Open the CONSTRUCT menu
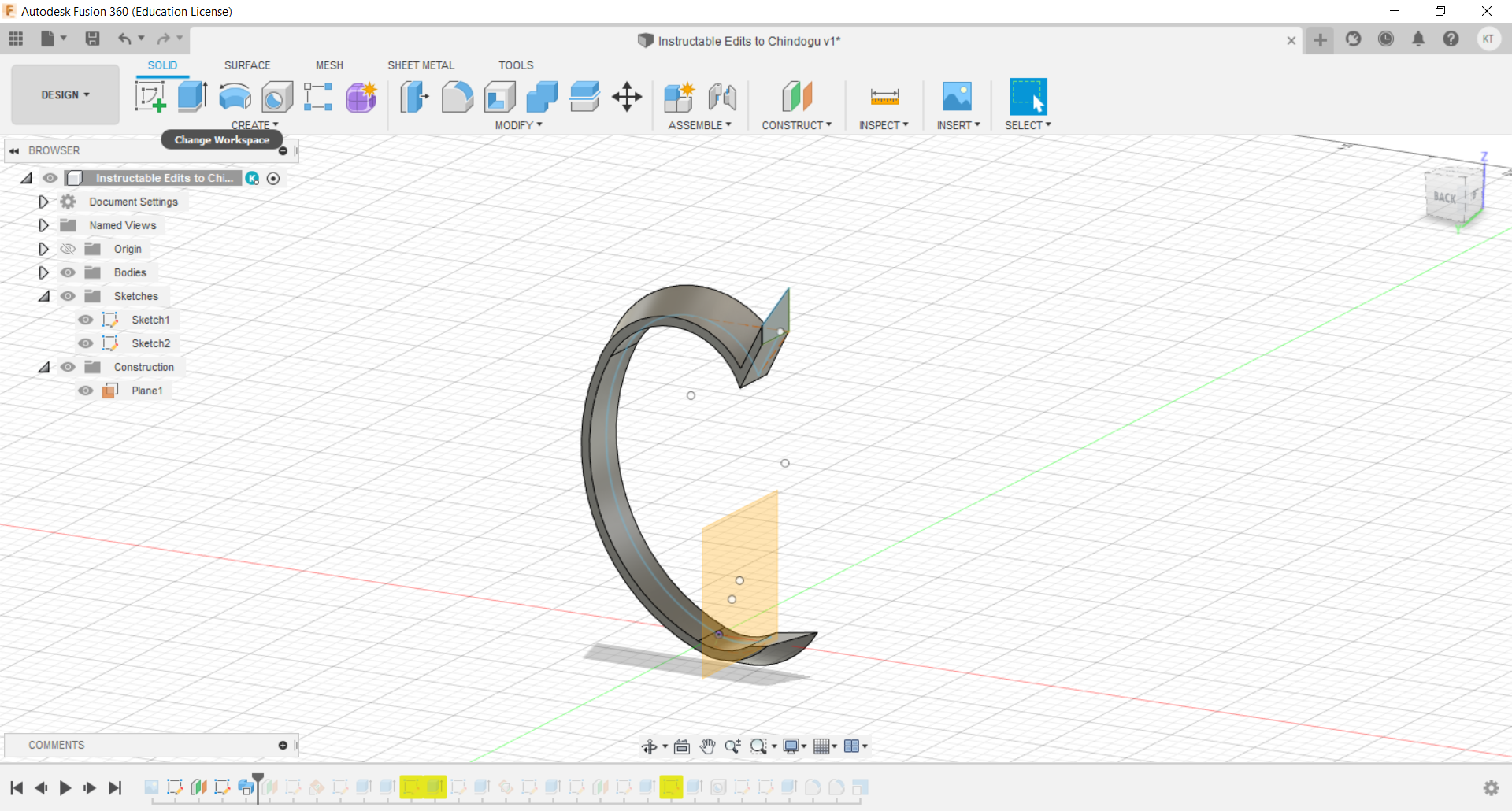1512x811 pixels. pyautogui.click(x=796, y=125)
